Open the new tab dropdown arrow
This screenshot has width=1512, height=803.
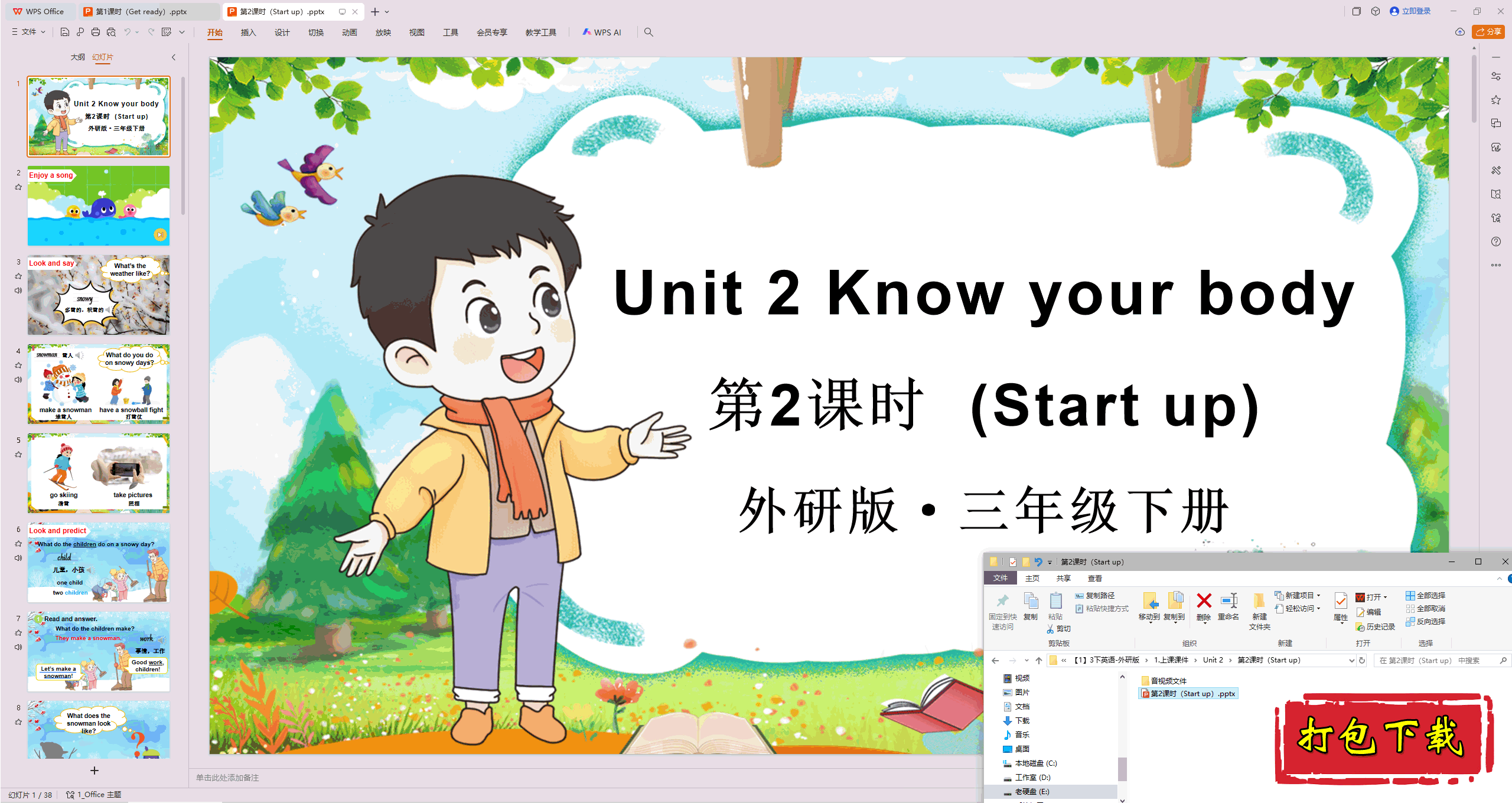(387, 12)
